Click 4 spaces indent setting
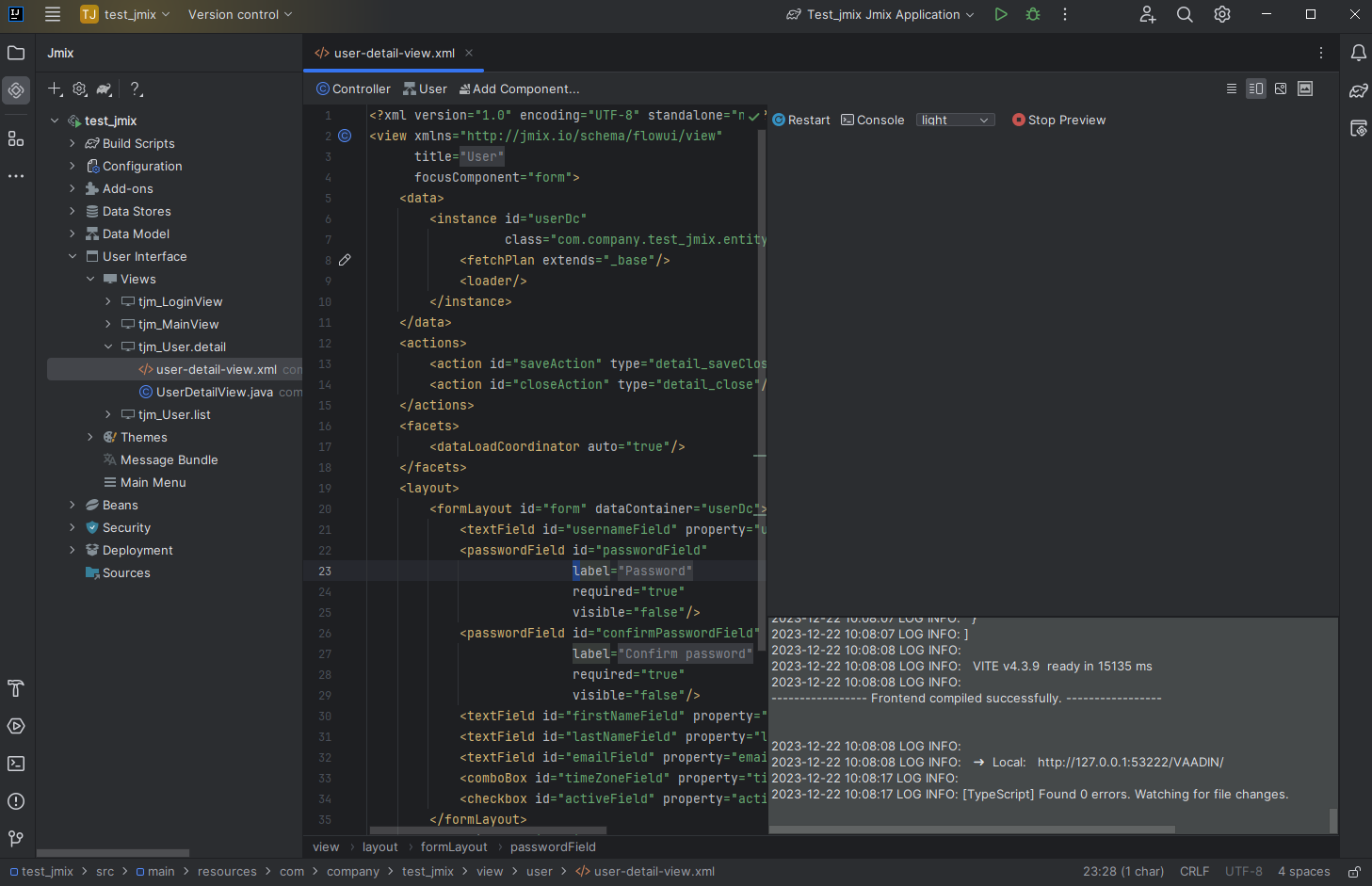This screenshot has height=886, width=1372. (x=1304, y=872)
